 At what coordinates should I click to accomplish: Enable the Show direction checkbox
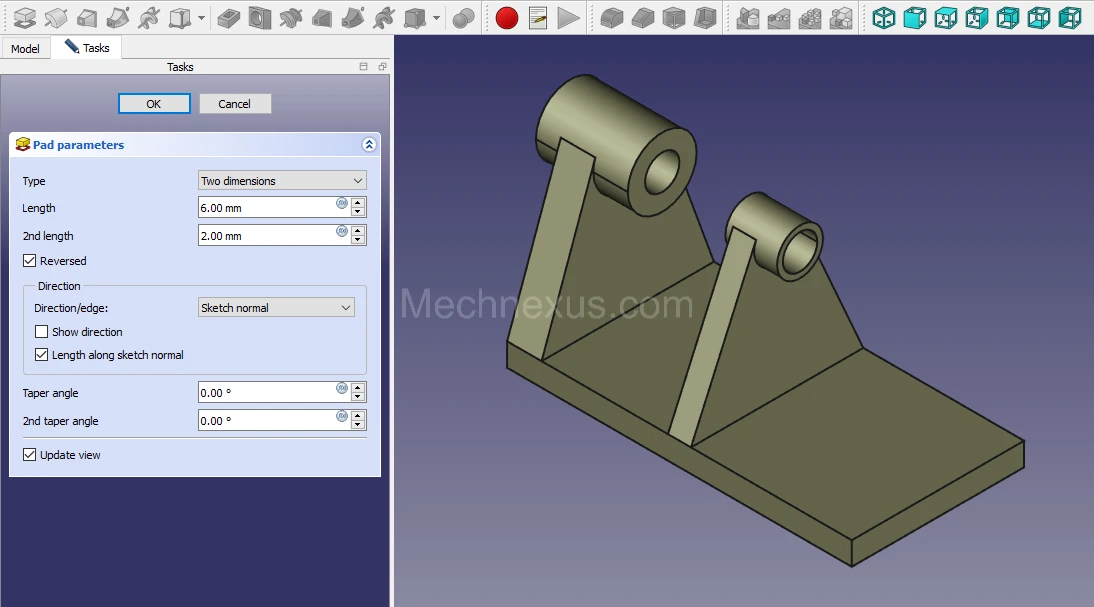41,332
